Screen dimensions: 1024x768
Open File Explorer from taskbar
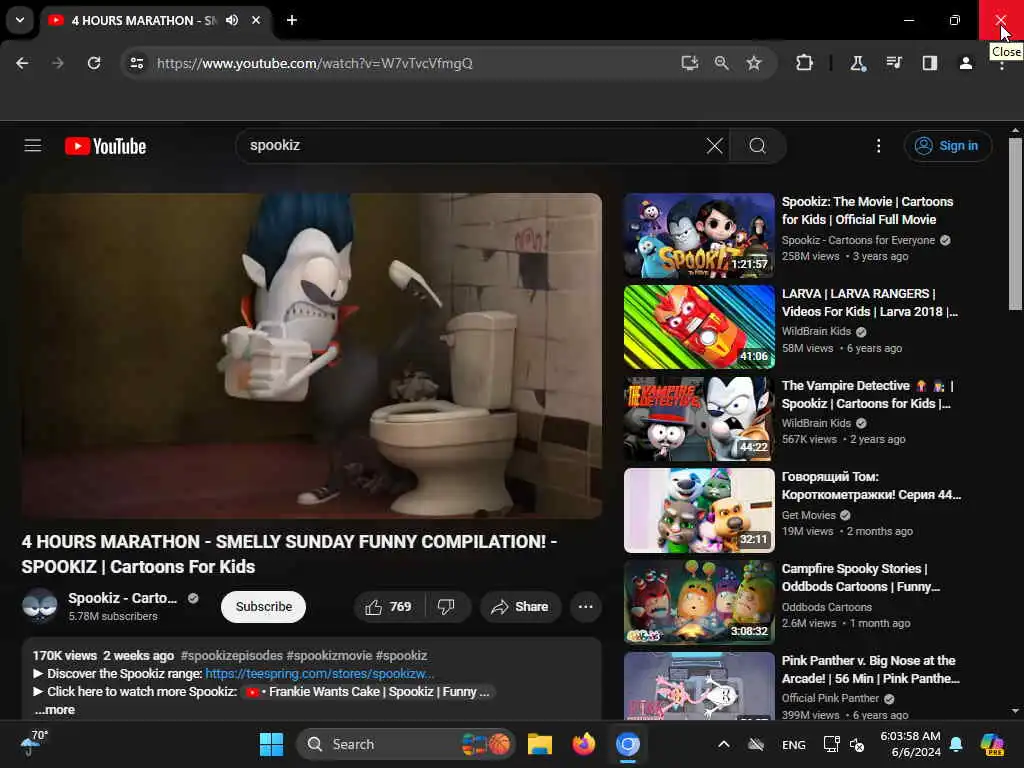[539, 744]
